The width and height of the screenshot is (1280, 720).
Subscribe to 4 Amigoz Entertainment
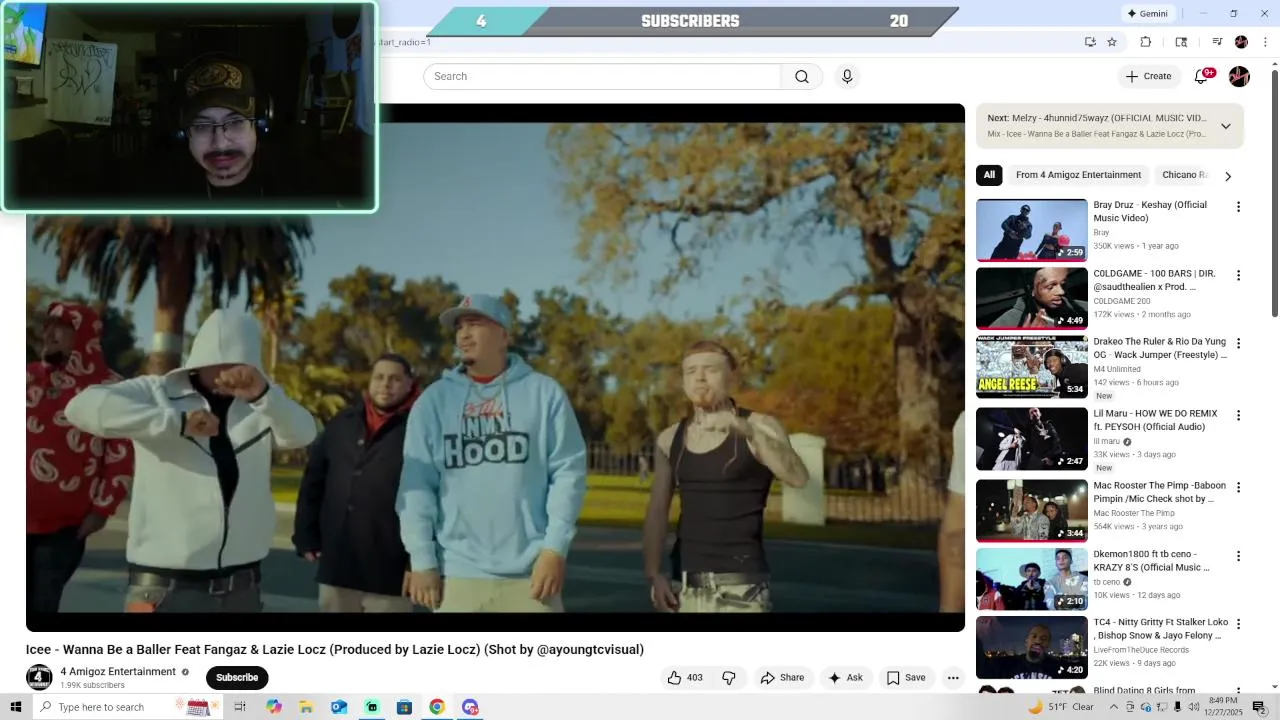pos(237,678)
